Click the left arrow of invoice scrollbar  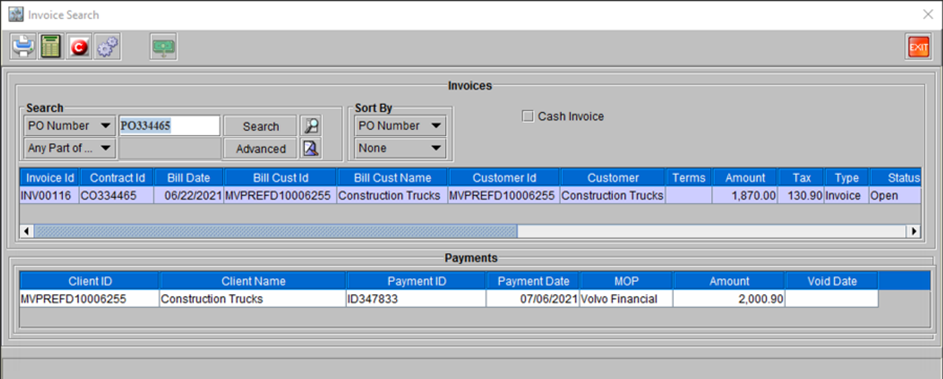26,231
